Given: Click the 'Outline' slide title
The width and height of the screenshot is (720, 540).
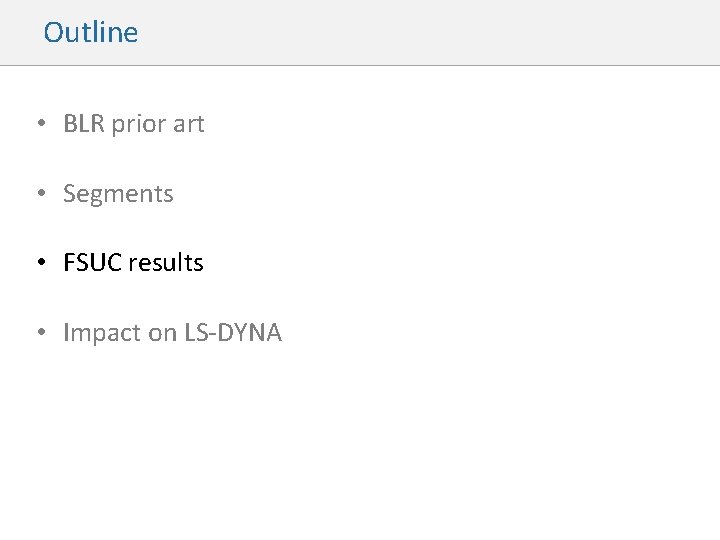Looking at the screenshot, I should (x=91, y=32).
